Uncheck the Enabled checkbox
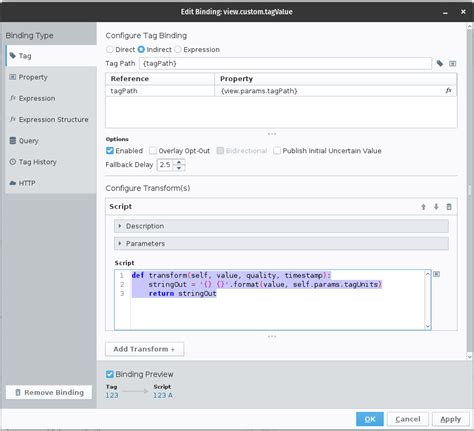 (x=110, y=151)
